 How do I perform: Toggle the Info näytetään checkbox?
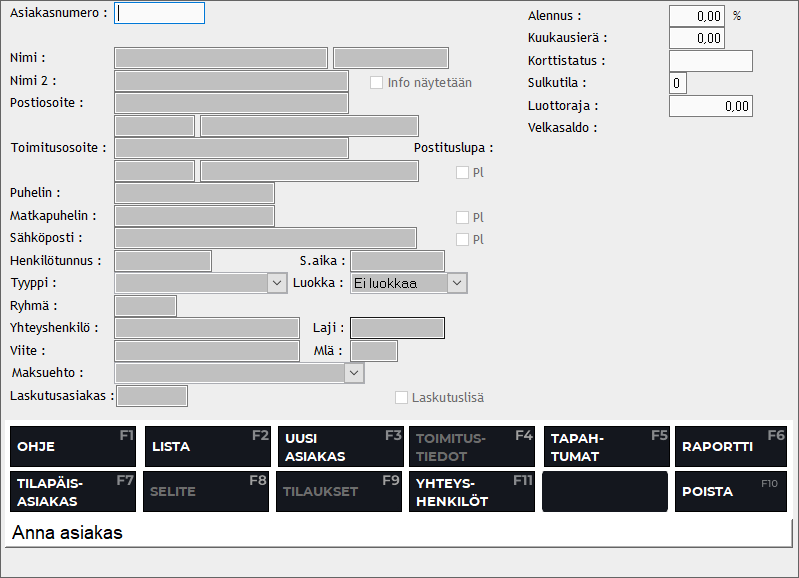[377, 83]
